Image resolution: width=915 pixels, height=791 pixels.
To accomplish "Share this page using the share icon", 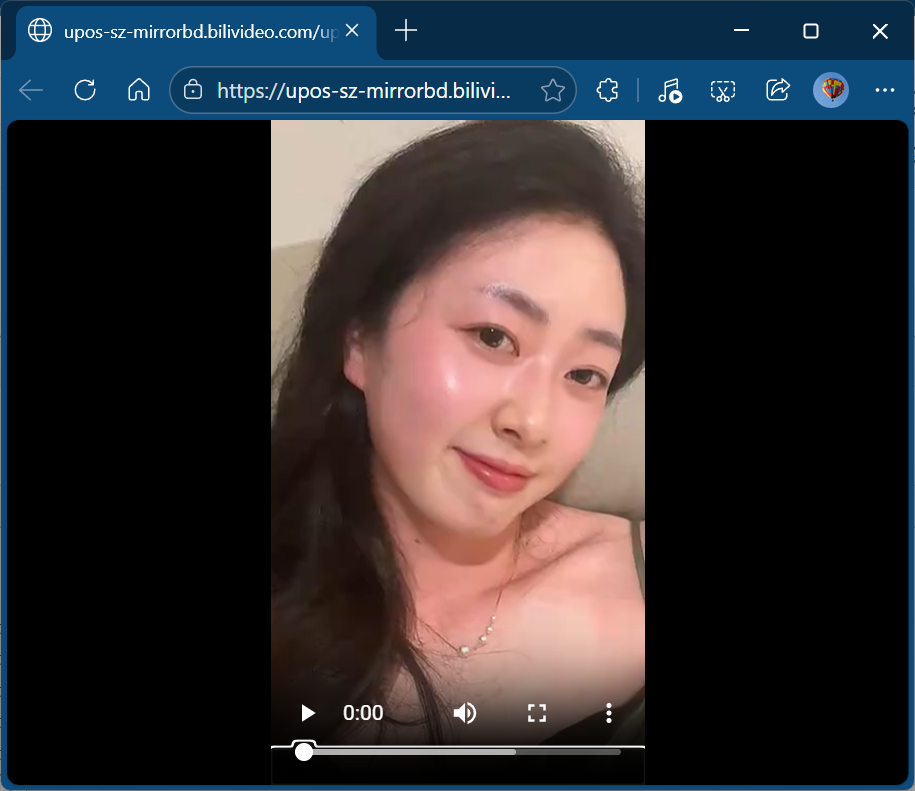I will (x=777, y=91).
